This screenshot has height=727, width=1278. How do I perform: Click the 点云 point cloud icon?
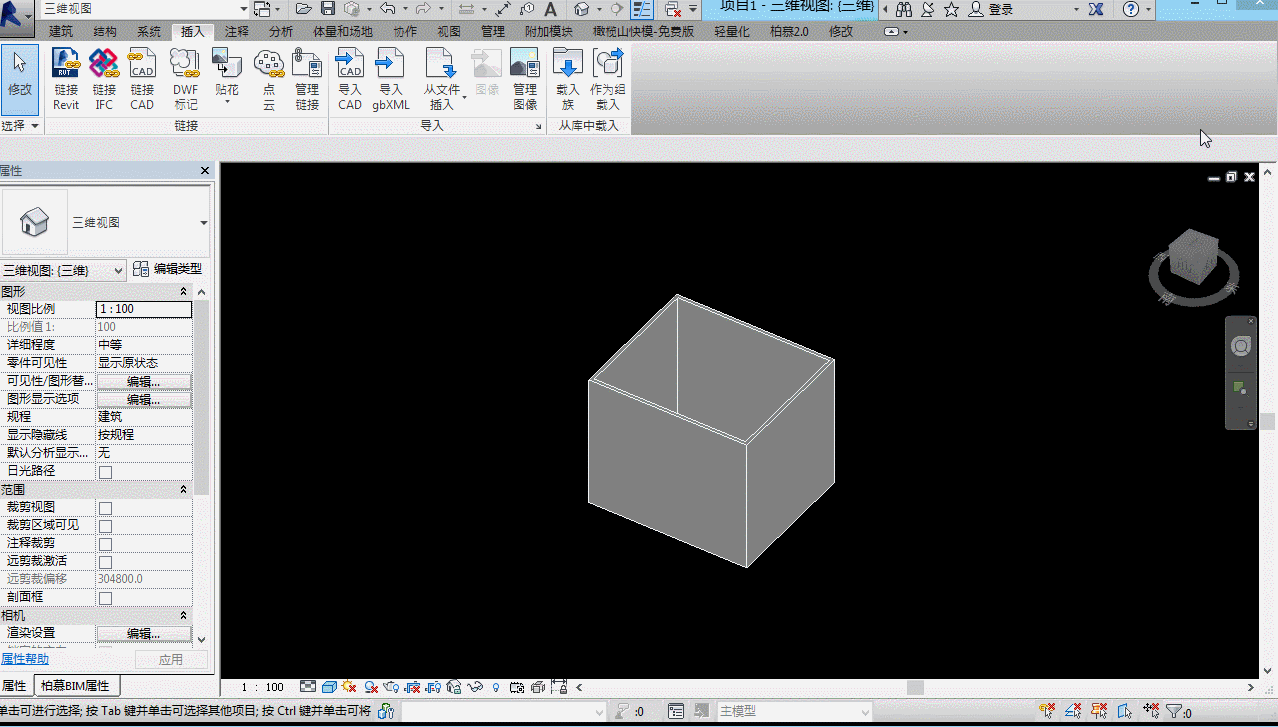click(268, 78)
